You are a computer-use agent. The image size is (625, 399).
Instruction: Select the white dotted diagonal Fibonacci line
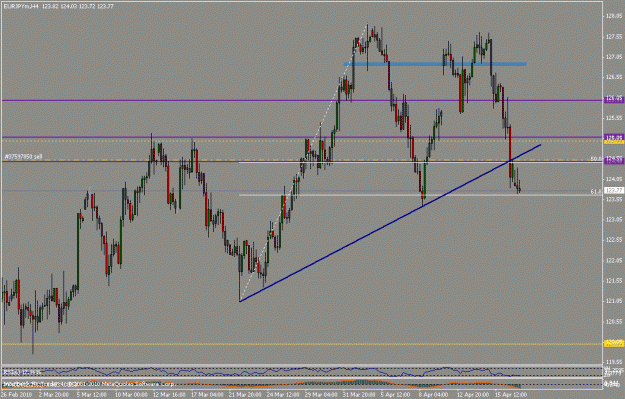[x=304, y=163]
